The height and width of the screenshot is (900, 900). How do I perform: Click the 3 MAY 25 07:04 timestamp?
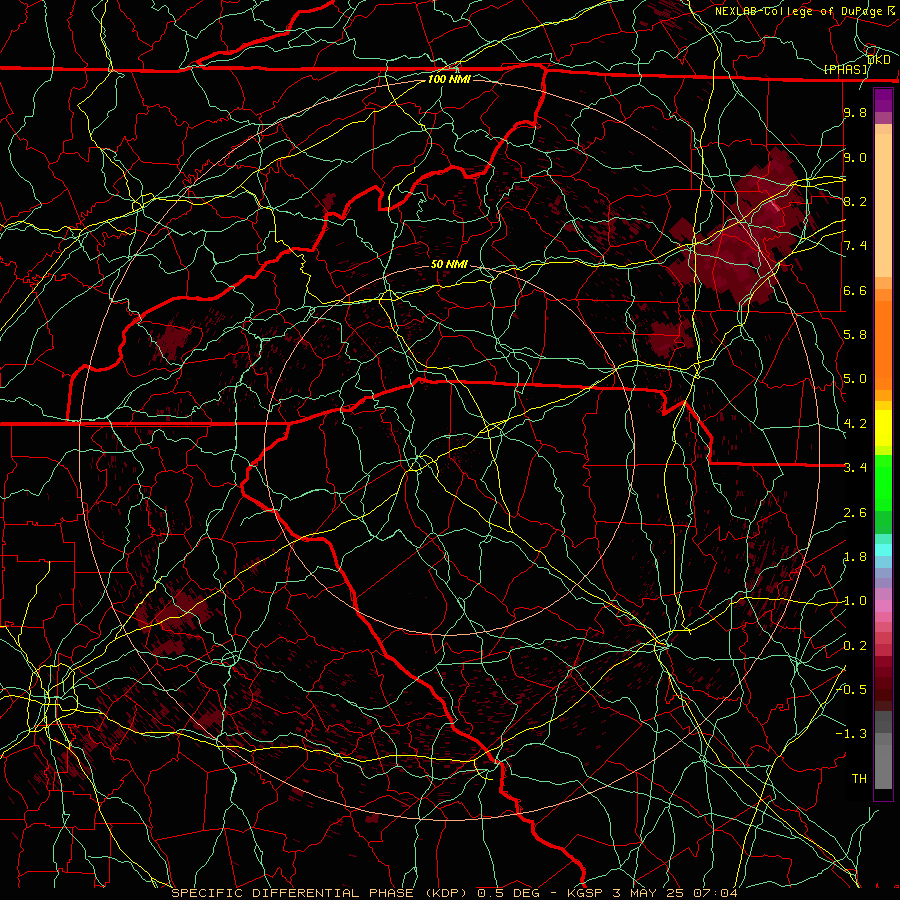(x=674, y=893)
